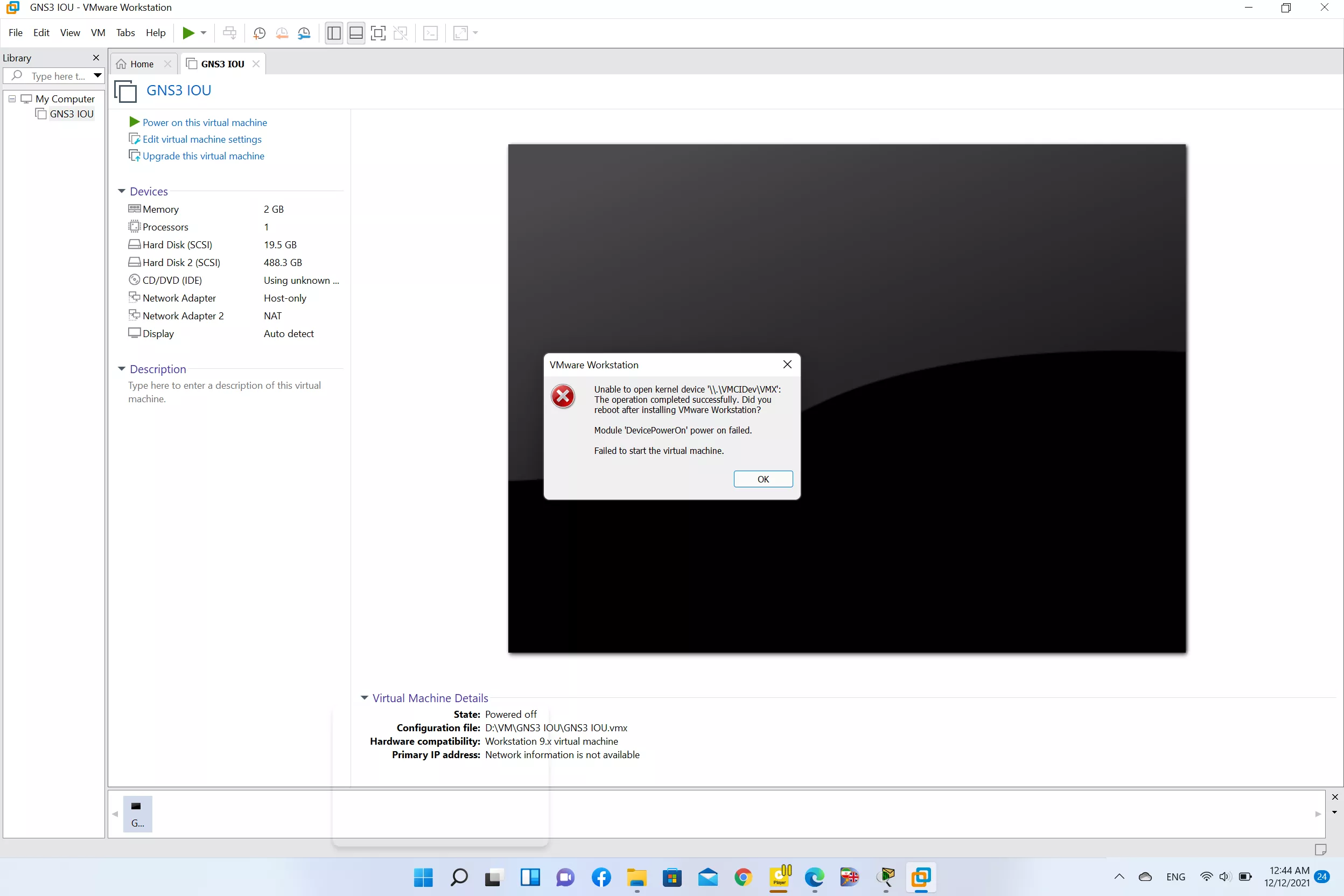The height and width of the screenshot is (896, 1344).
Task: Open the snapshot manager icon
Action: 304,32
